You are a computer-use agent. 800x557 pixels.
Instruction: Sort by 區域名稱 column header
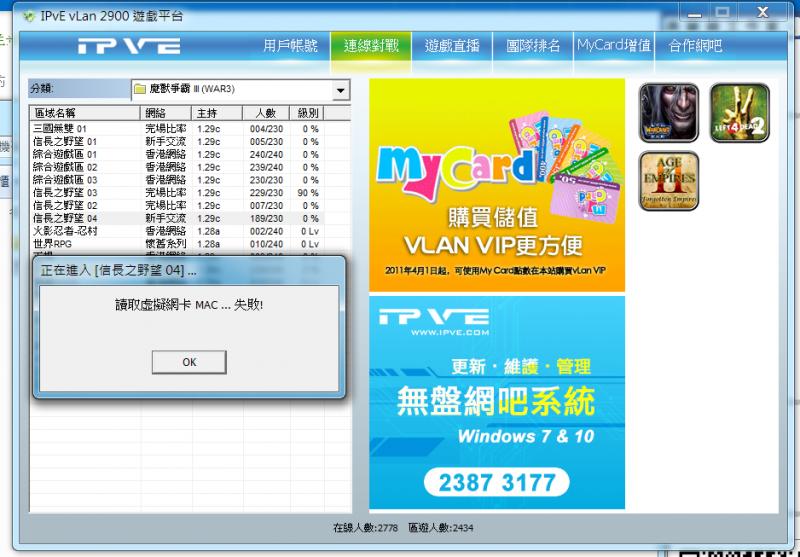pyautogui.click(x=85, y=113)
